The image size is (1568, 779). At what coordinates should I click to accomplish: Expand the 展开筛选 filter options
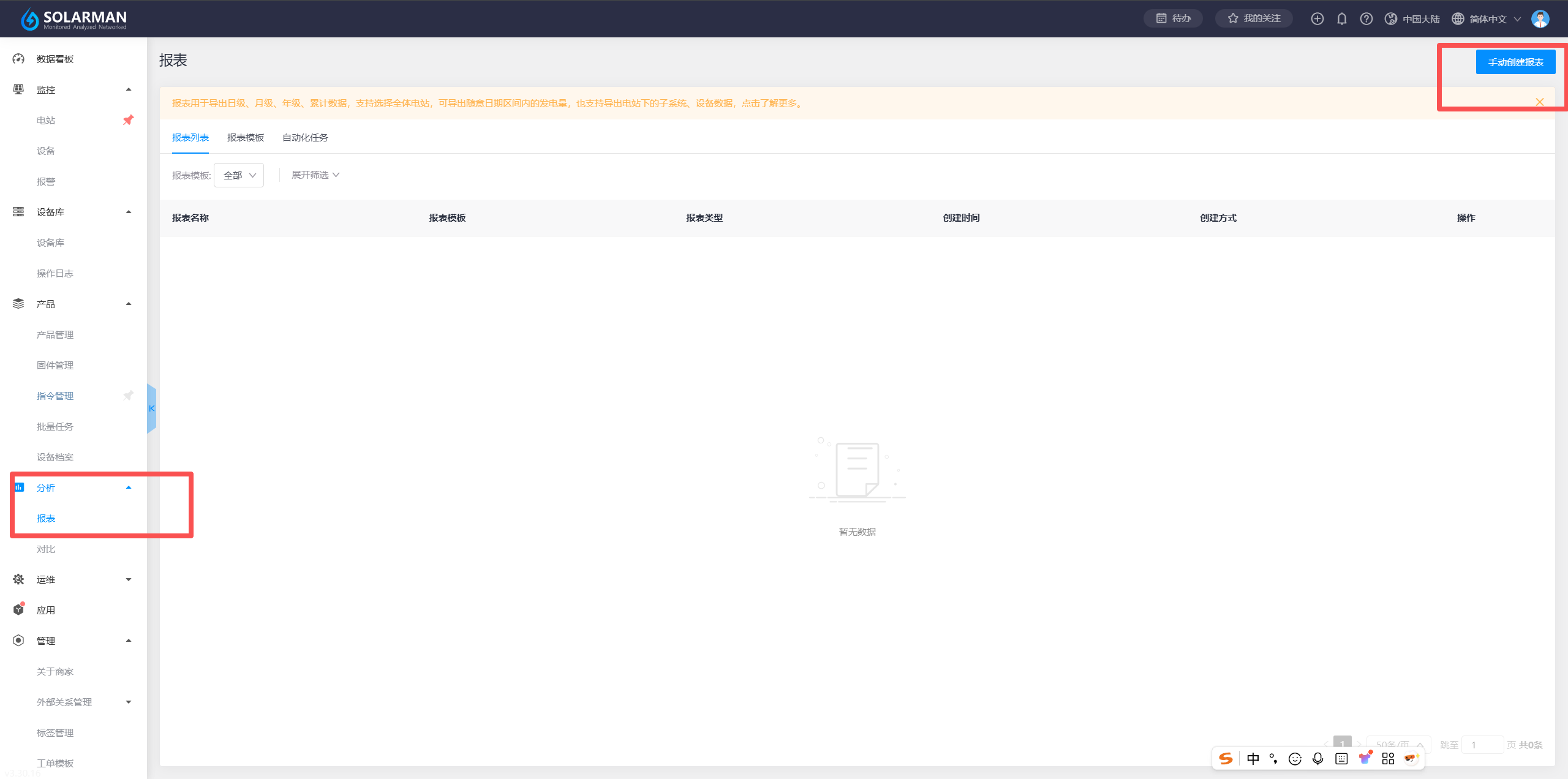pos(315,175)
